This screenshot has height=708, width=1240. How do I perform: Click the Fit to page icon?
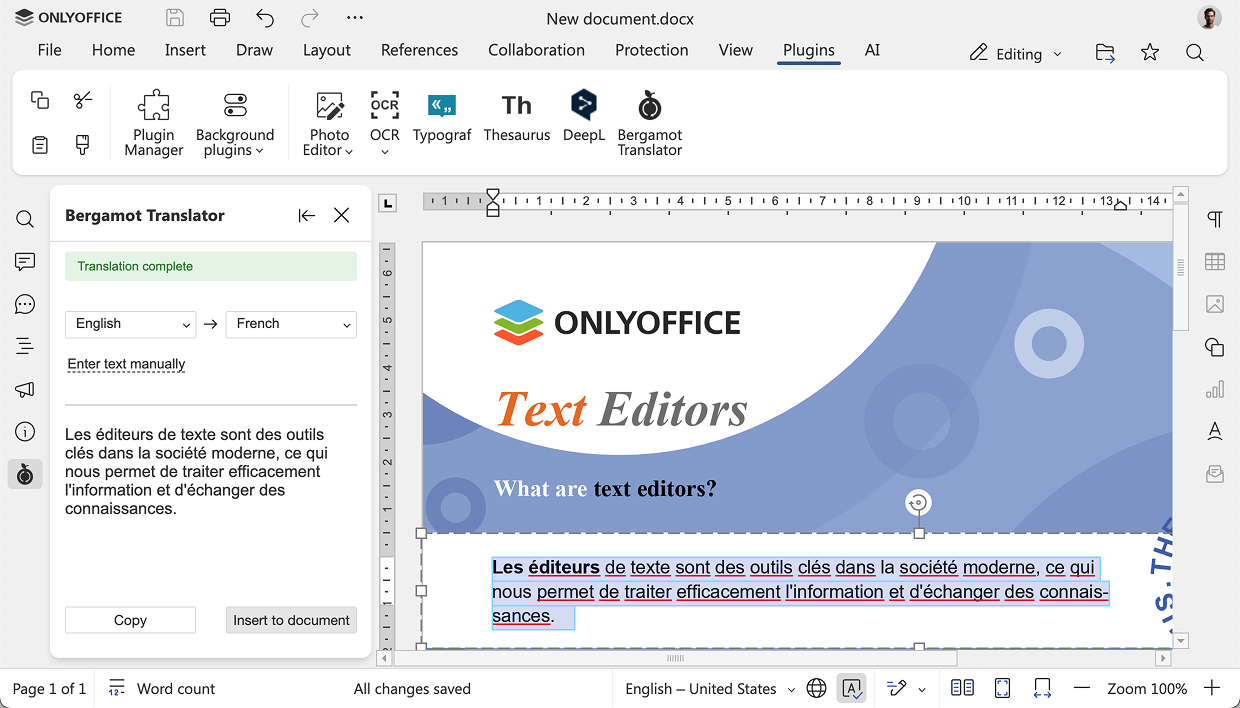click(1002, 688)
